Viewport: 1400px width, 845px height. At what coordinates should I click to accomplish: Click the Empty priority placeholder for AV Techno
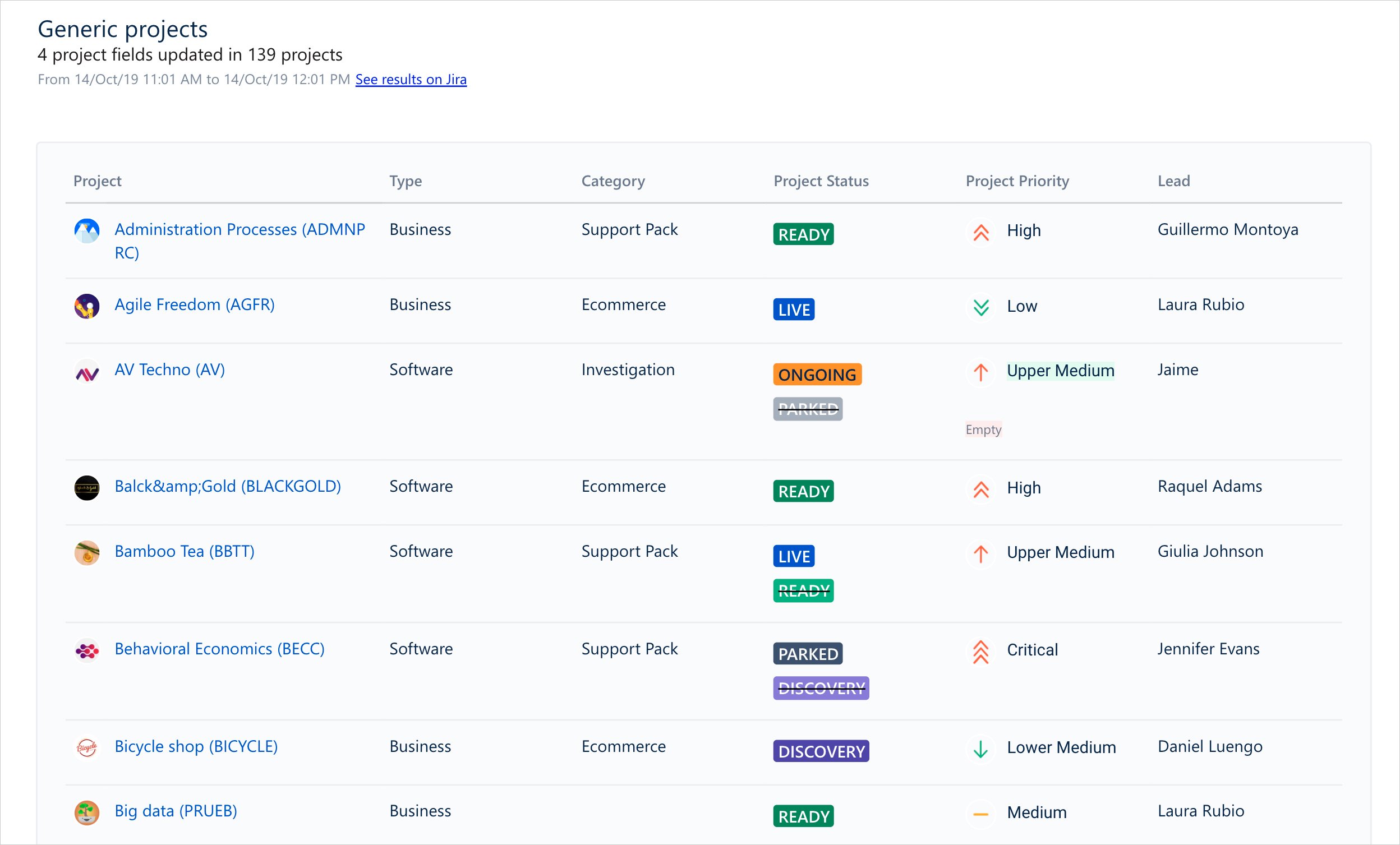pyautogui.click(x=983, y=430)
